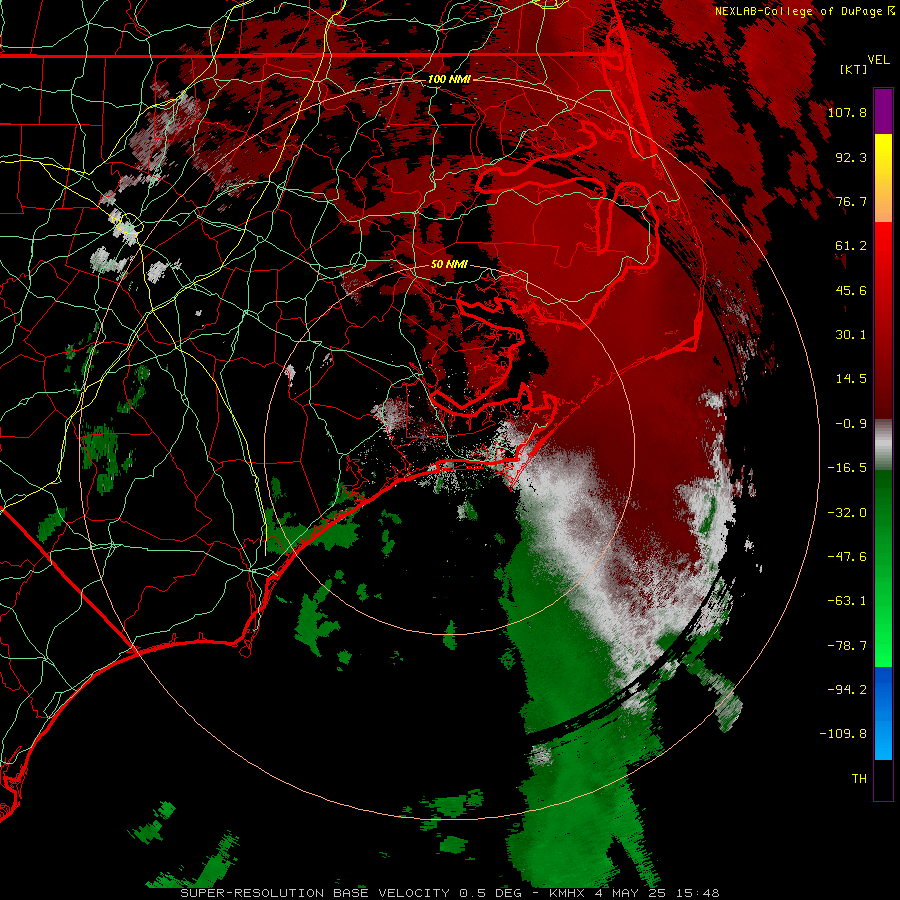Click the TH legend label

tap(859, 779)
